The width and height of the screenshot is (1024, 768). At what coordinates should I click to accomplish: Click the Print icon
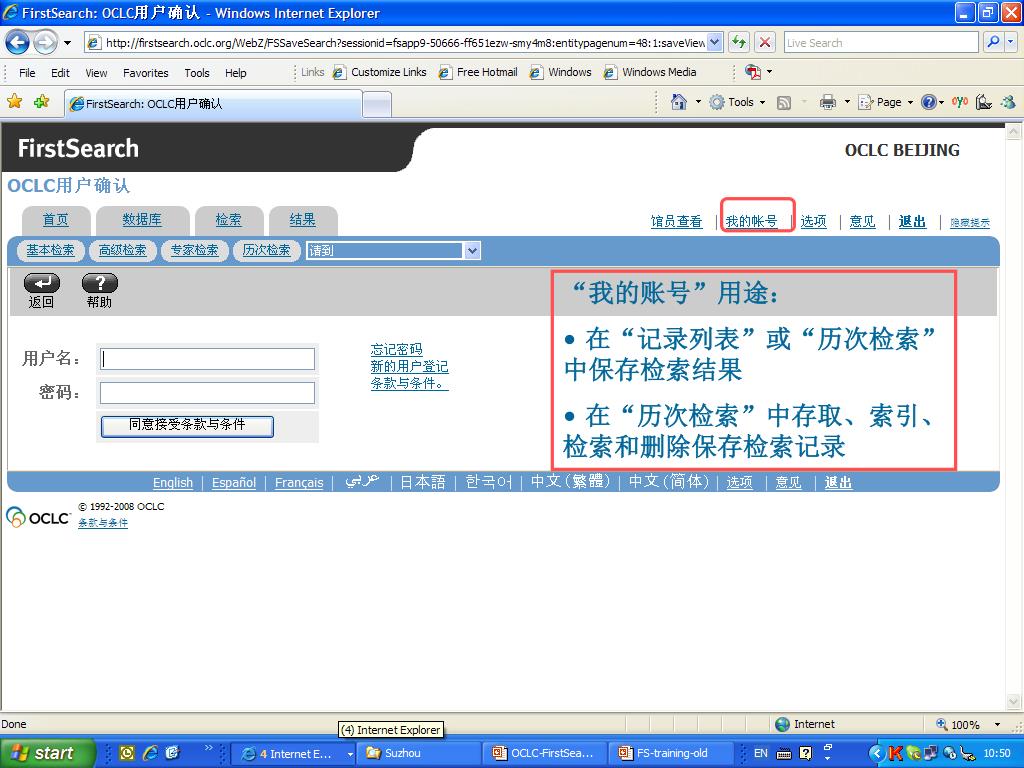click(827, 102)
